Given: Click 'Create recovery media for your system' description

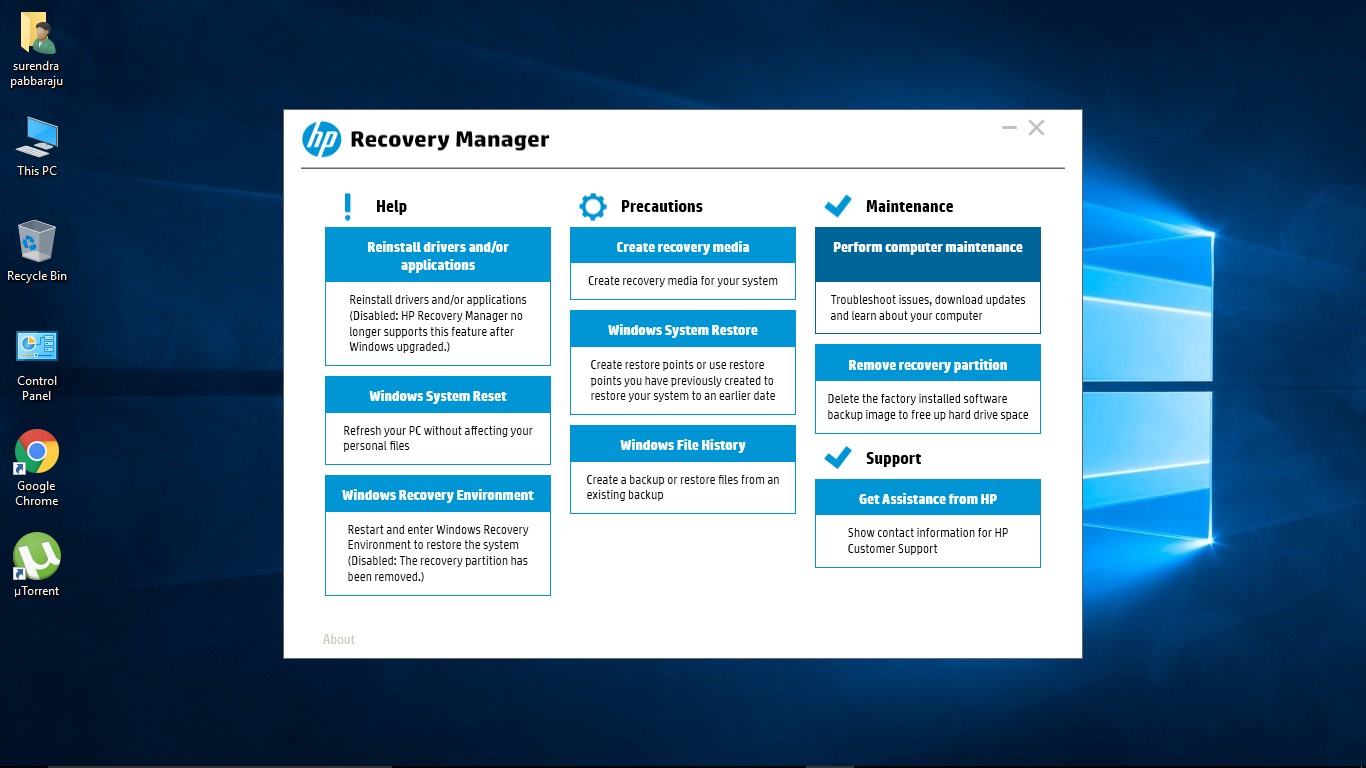Looking at the screenshot, I should click(x=683, y=281).
